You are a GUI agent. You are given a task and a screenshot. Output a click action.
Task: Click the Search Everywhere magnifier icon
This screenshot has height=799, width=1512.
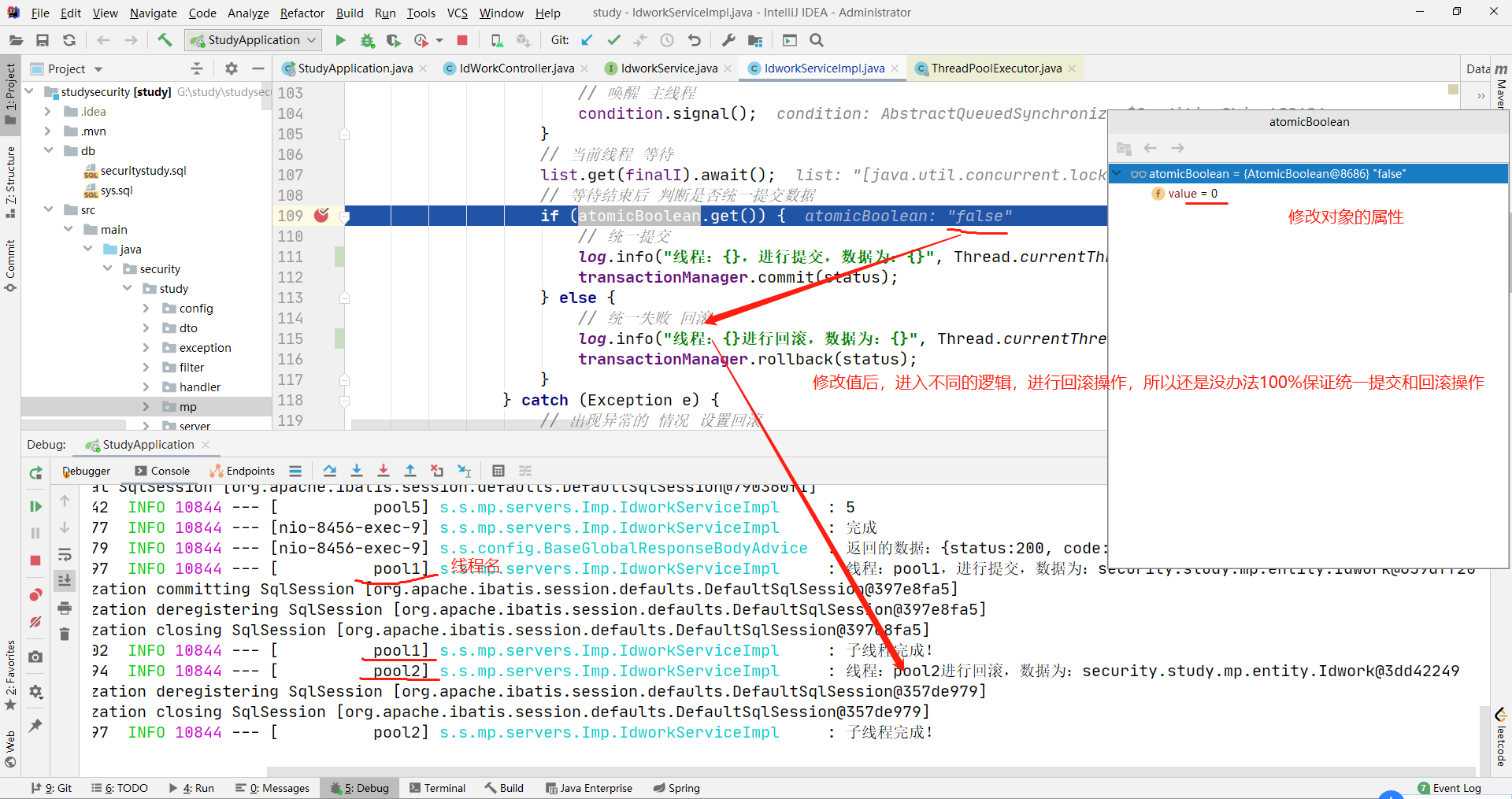[x=817, y=40]
